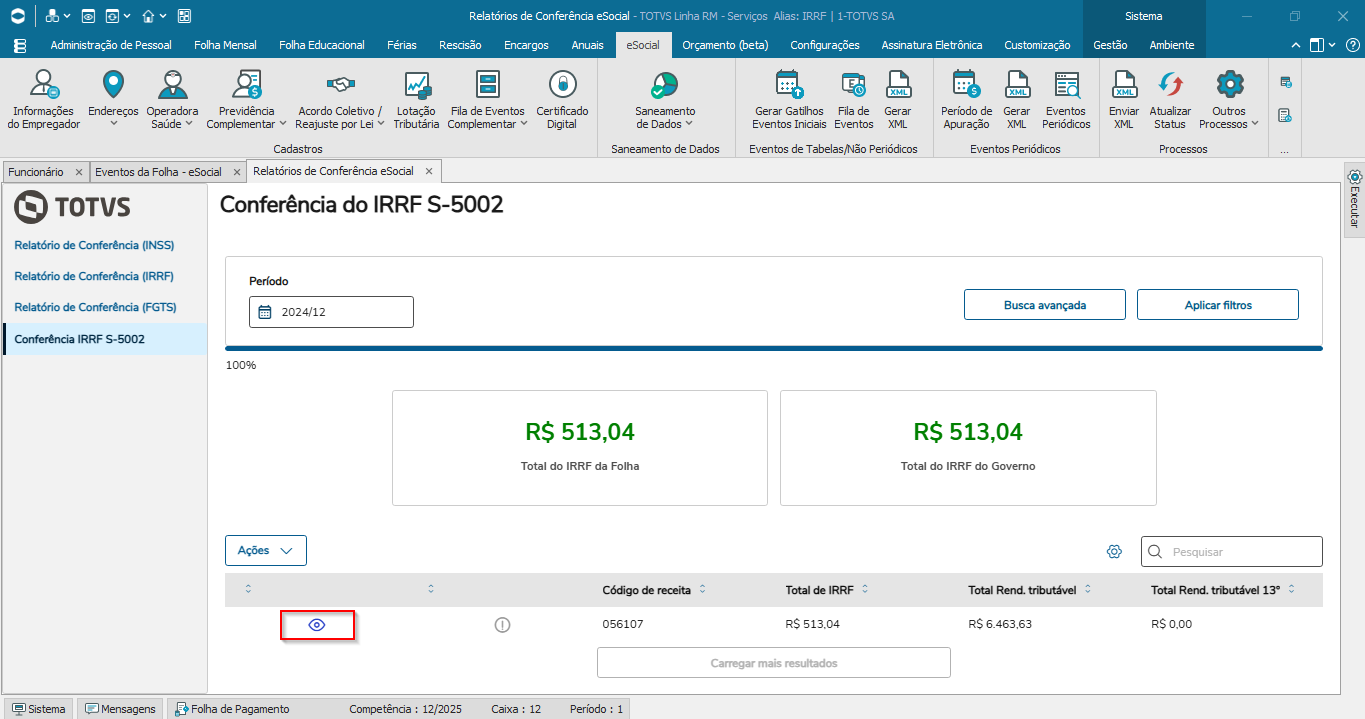The image size is (1365, 719).
Task: Open the Executar side panel
Action: [x=1355, y=199]
